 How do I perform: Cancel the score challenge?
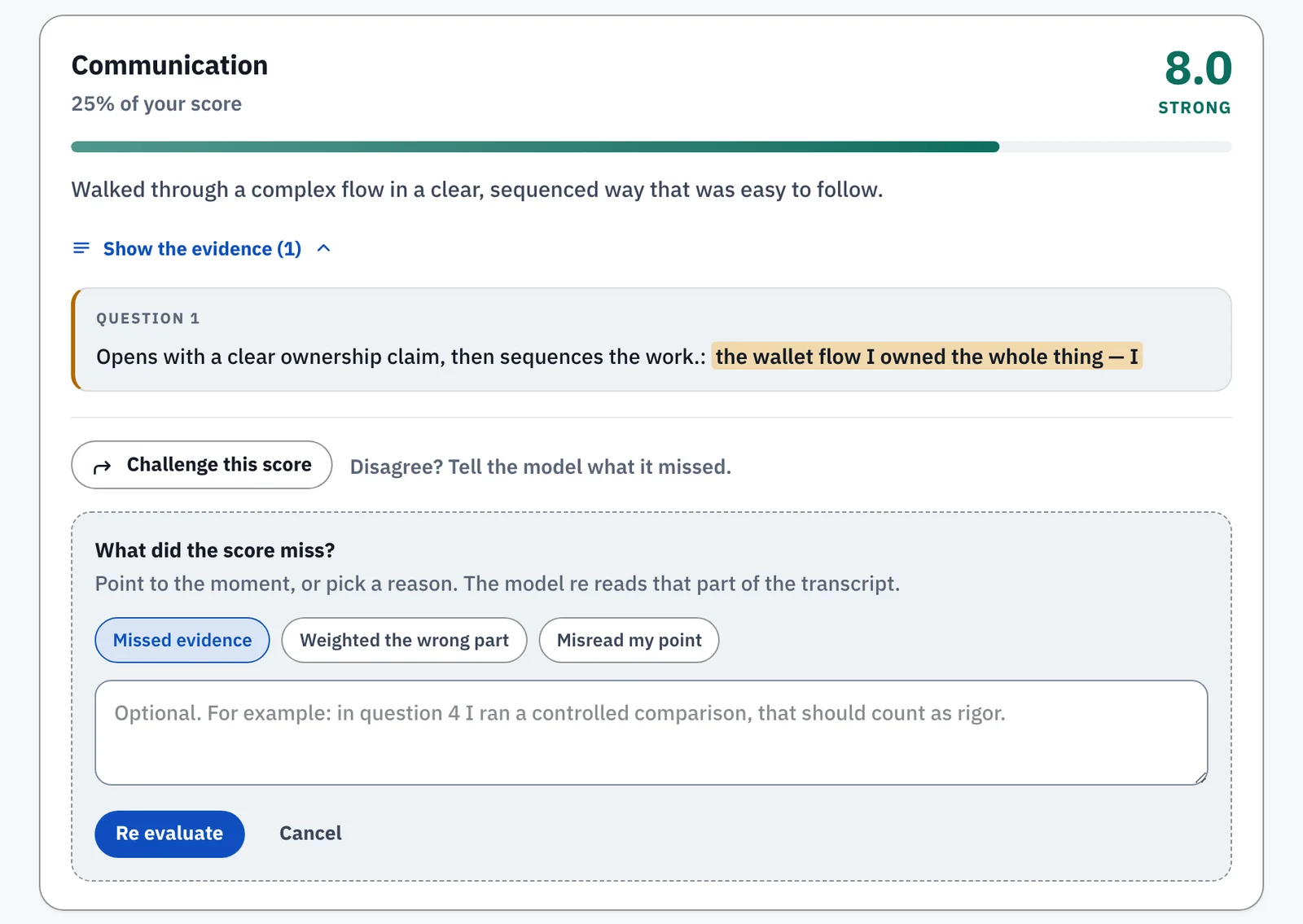(310, 834)
